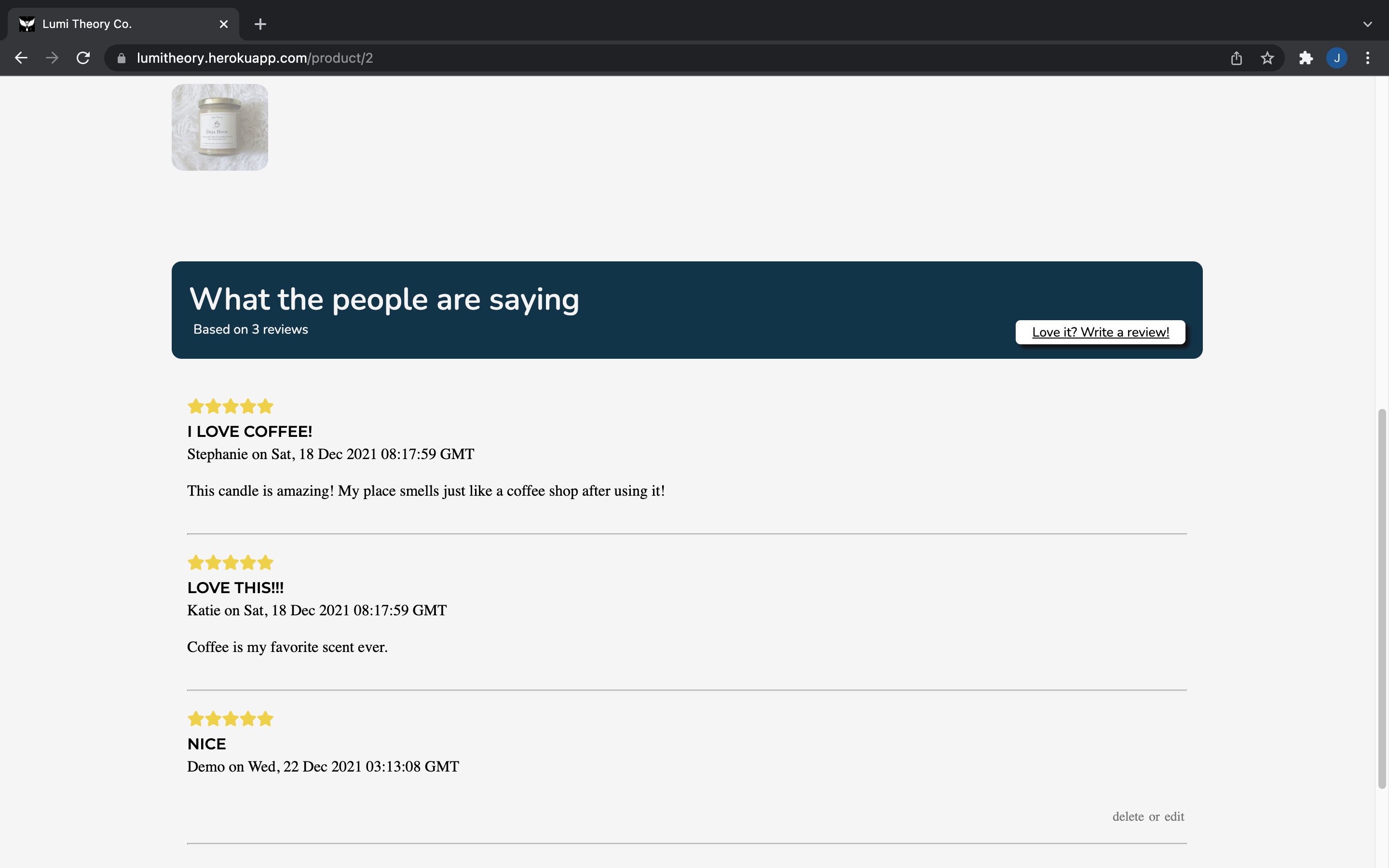Open a new browser tab
1389x868 pixels.
point(260,24)
